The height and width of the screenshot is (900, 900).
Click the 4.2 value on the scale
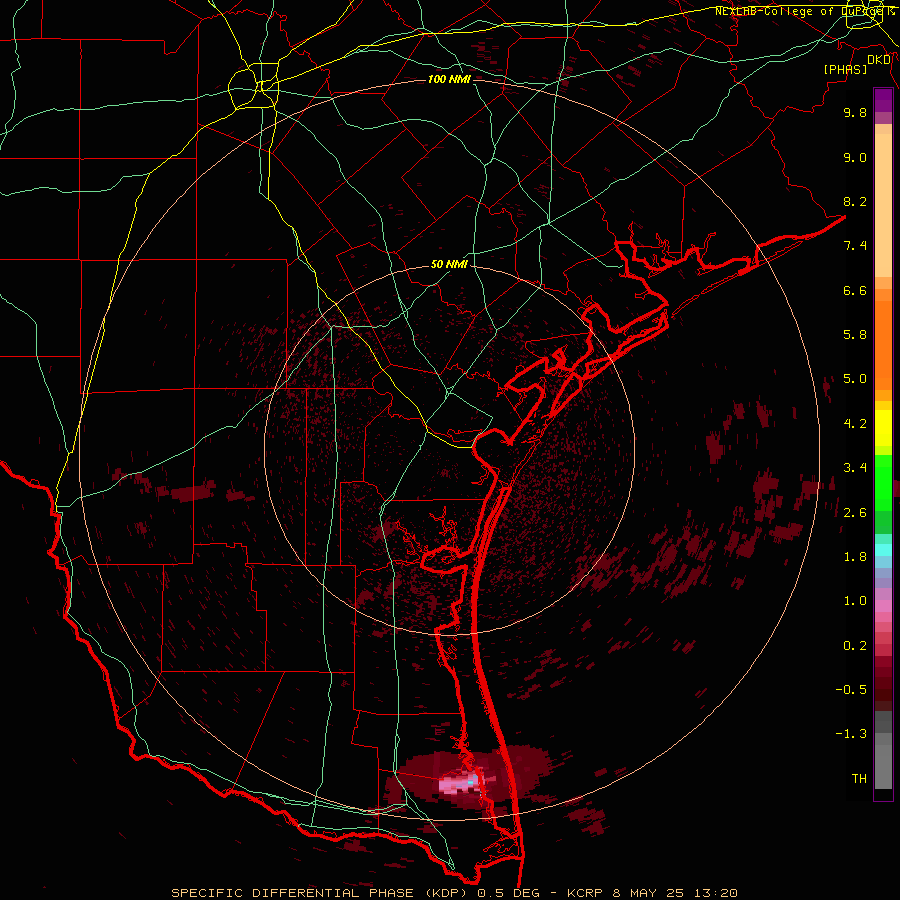[x=855, y=424]
